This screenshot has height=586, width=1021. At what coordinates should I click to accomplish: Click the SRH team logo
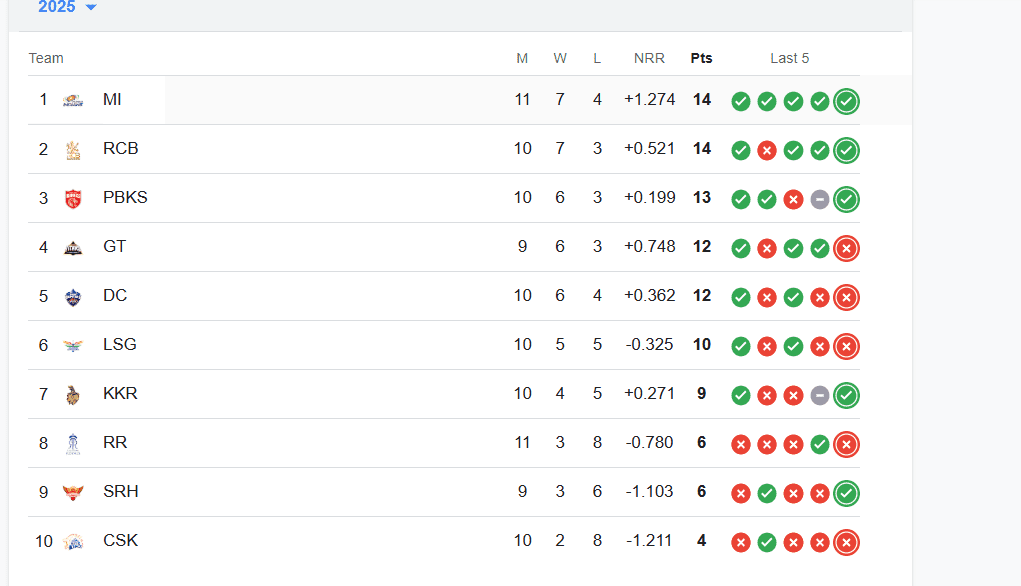click(73, 492)
